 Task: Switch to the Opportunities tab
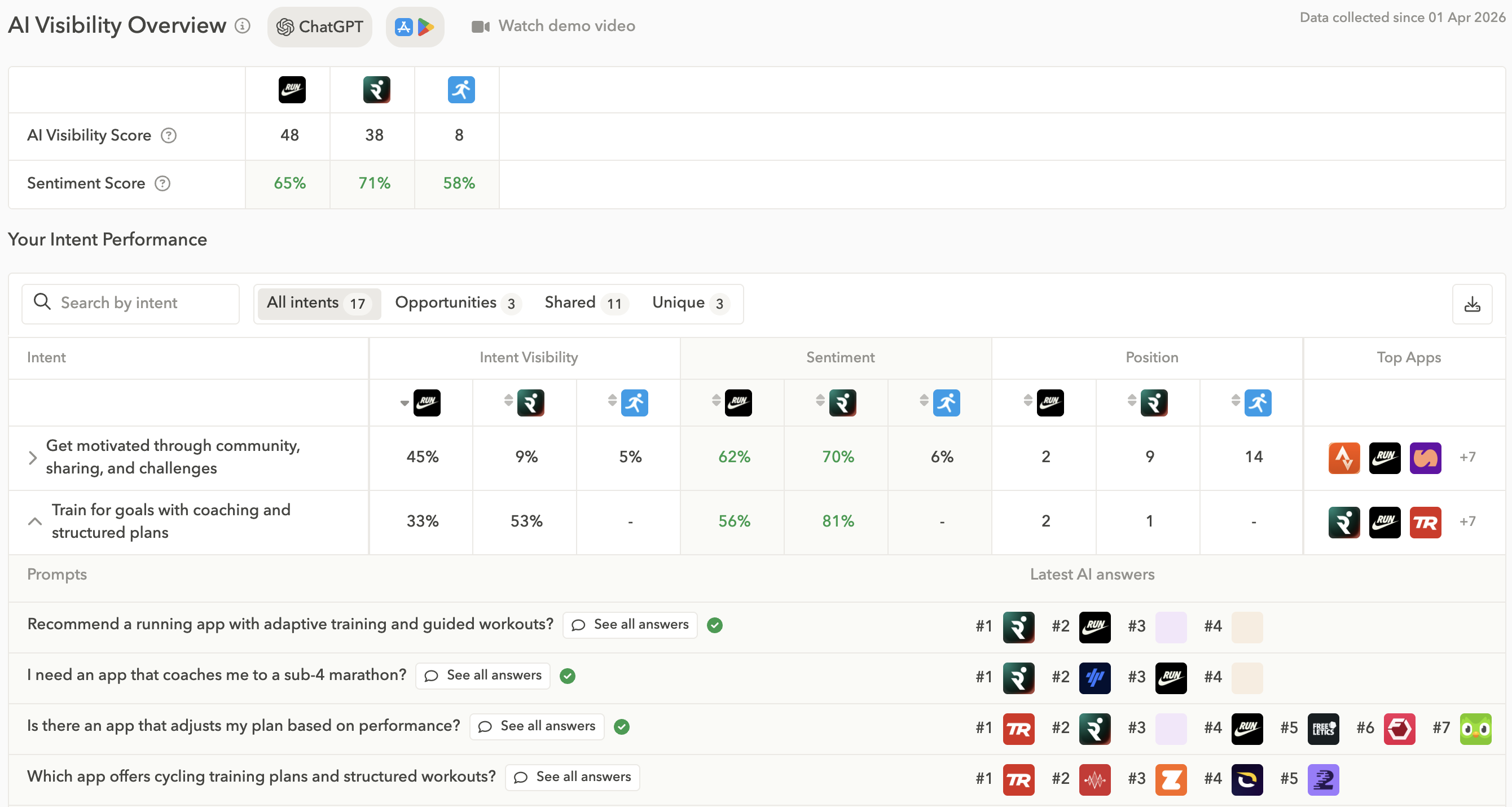point(458,304)
